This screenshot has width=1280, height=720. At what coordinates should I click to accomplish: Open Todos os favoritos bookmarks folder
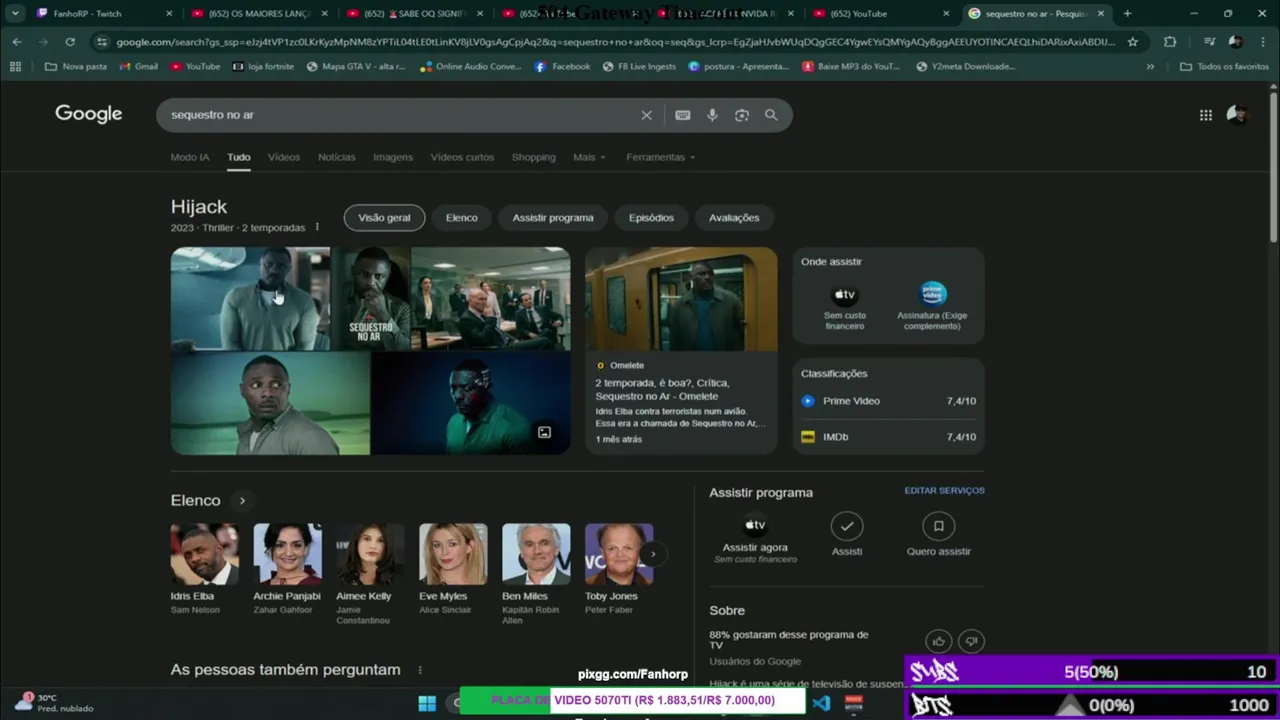(1224, 66)
